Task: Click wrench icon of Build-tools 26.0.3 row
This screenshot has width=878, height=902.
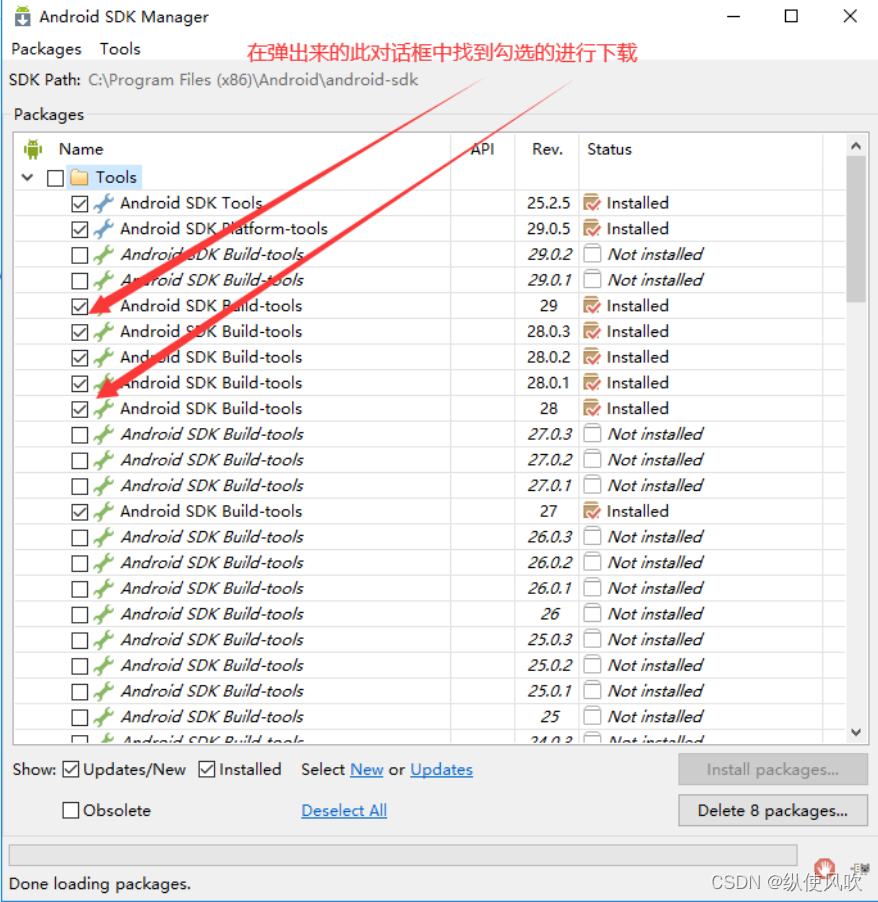Action: pyautogui.click(x=104, y=537)
